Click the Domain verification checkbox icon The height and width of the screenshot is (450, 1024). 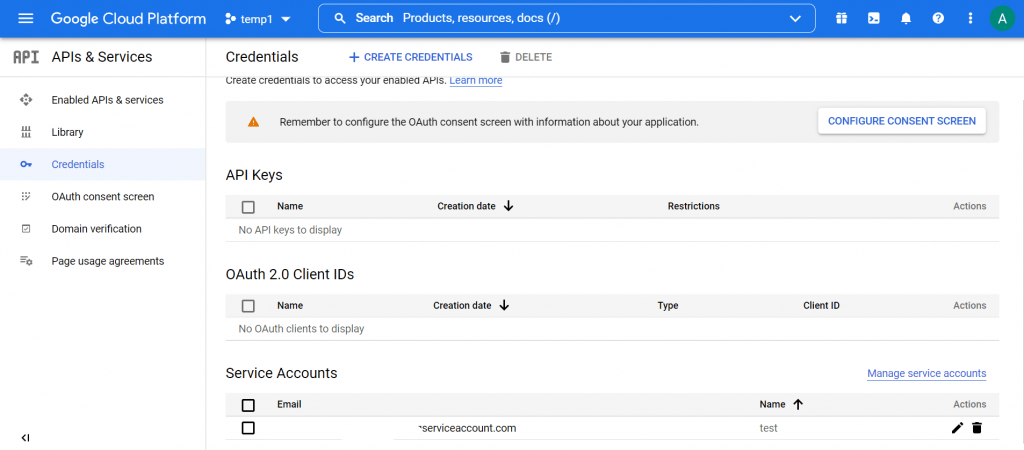pyautogui.click(x=26, y=229)
